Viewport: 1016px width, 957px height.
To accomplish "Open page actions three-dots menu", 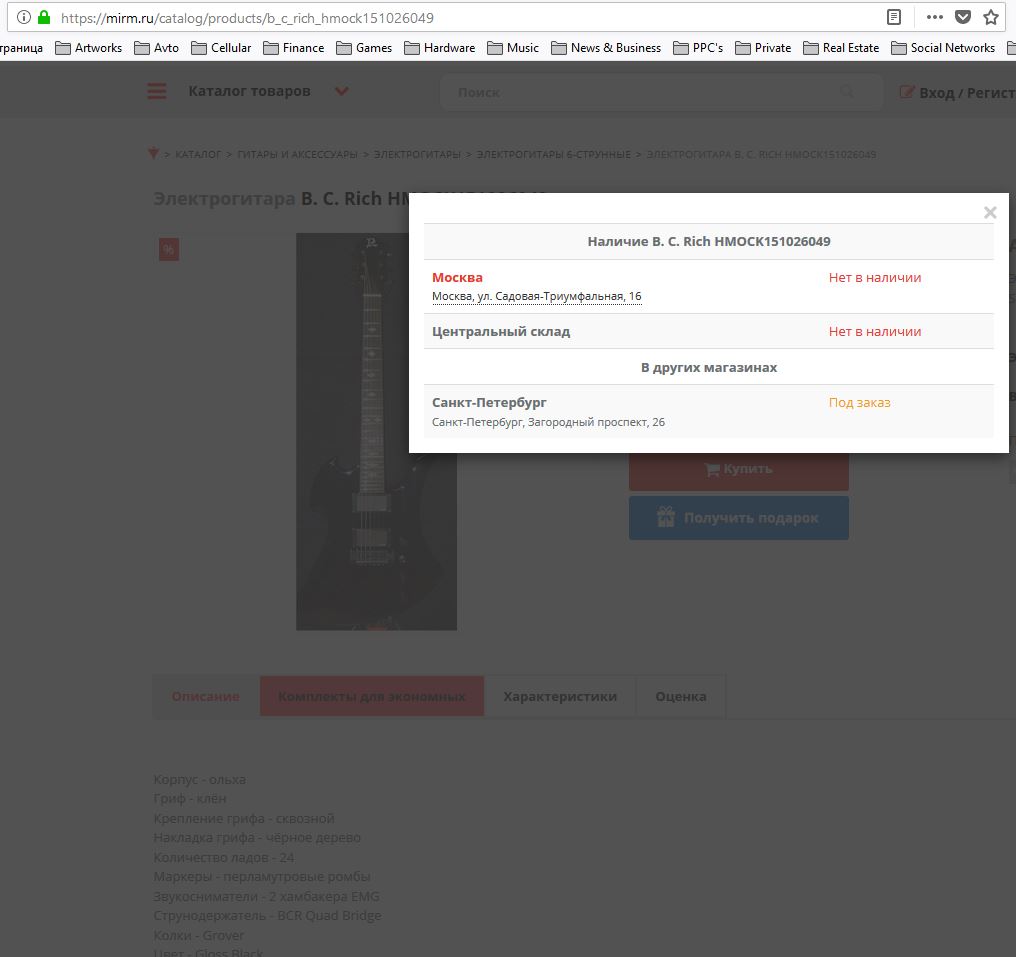I will pyautogui.click(x=934, y=17).
